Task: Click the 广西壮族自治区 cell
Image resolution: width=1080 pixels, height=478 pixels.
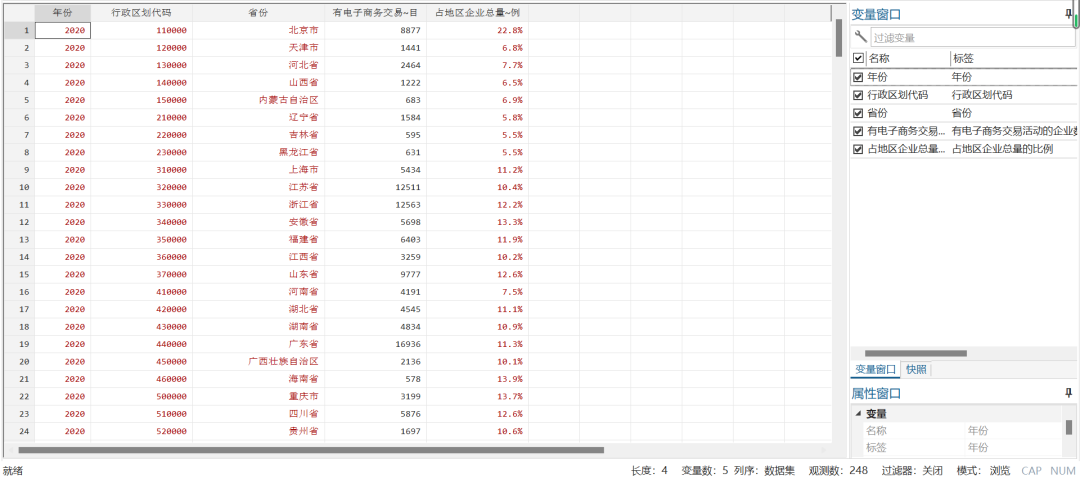Action: [258, 361]
